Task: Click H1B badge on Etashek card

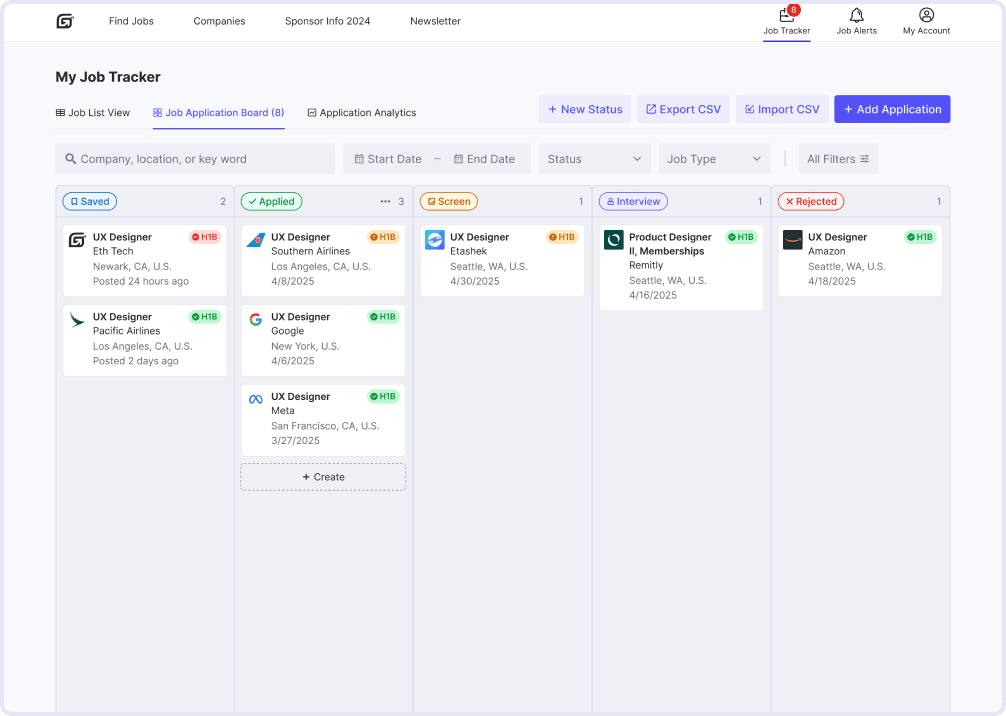Action: click(563, 237)
